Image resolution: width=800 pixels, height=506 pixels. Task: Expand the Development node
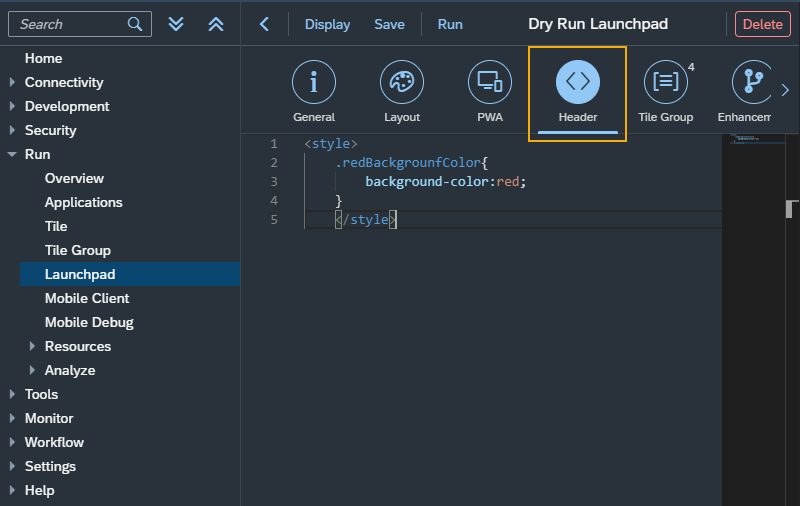(x=12, y=106)
